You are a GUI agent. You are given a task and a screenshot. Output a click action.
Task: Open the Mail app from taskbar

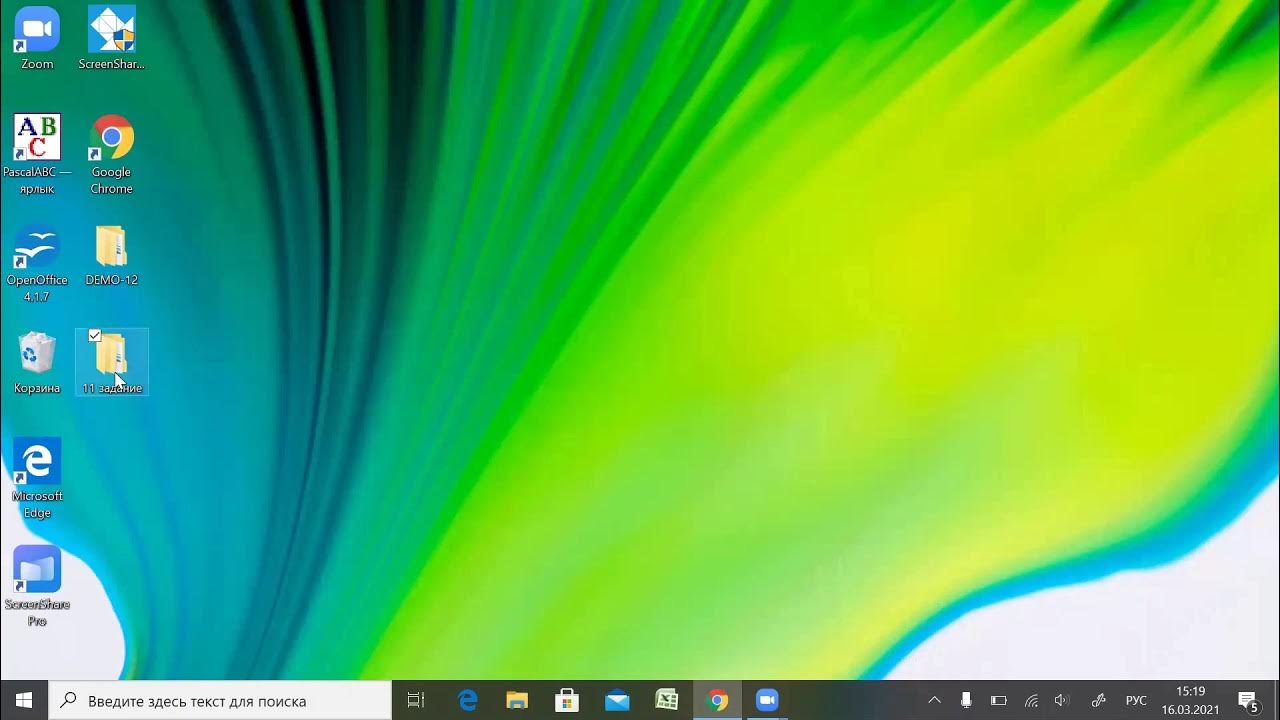coord(617,701)
